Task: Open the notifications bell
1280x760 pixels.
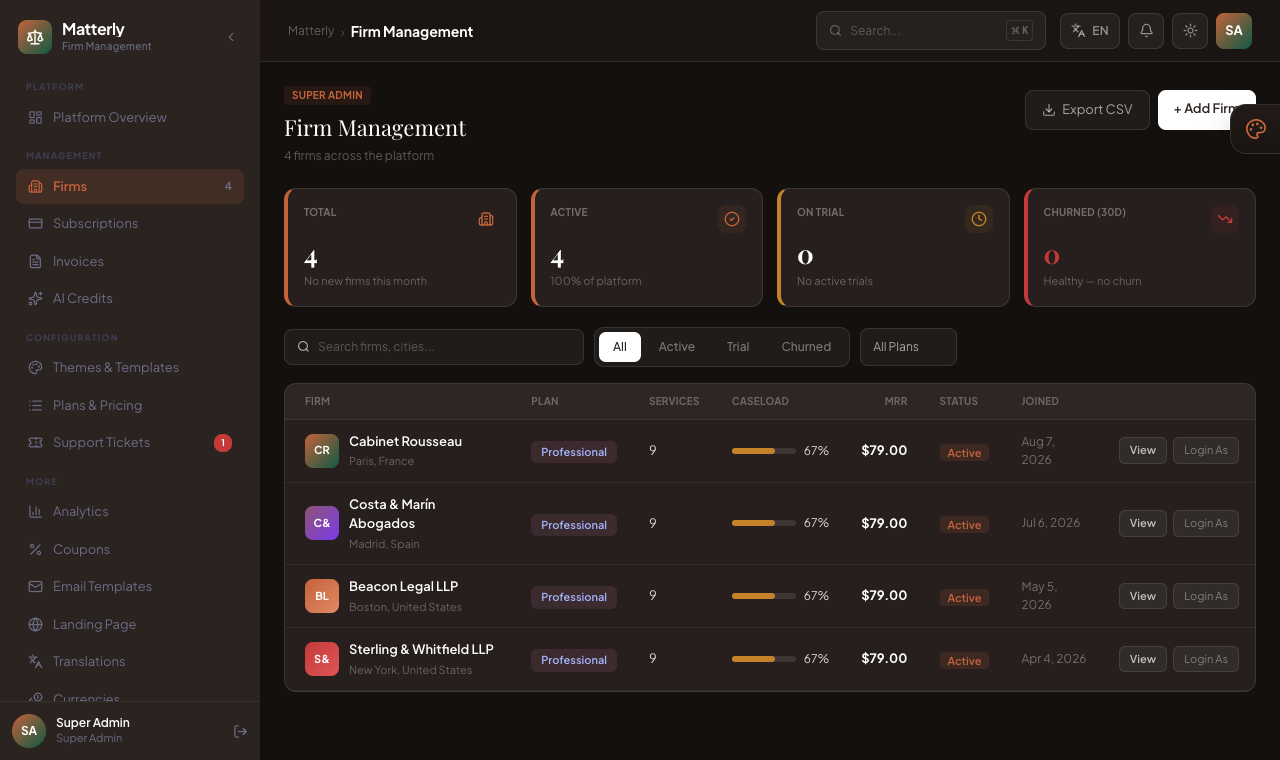Action: point(1146,31)
